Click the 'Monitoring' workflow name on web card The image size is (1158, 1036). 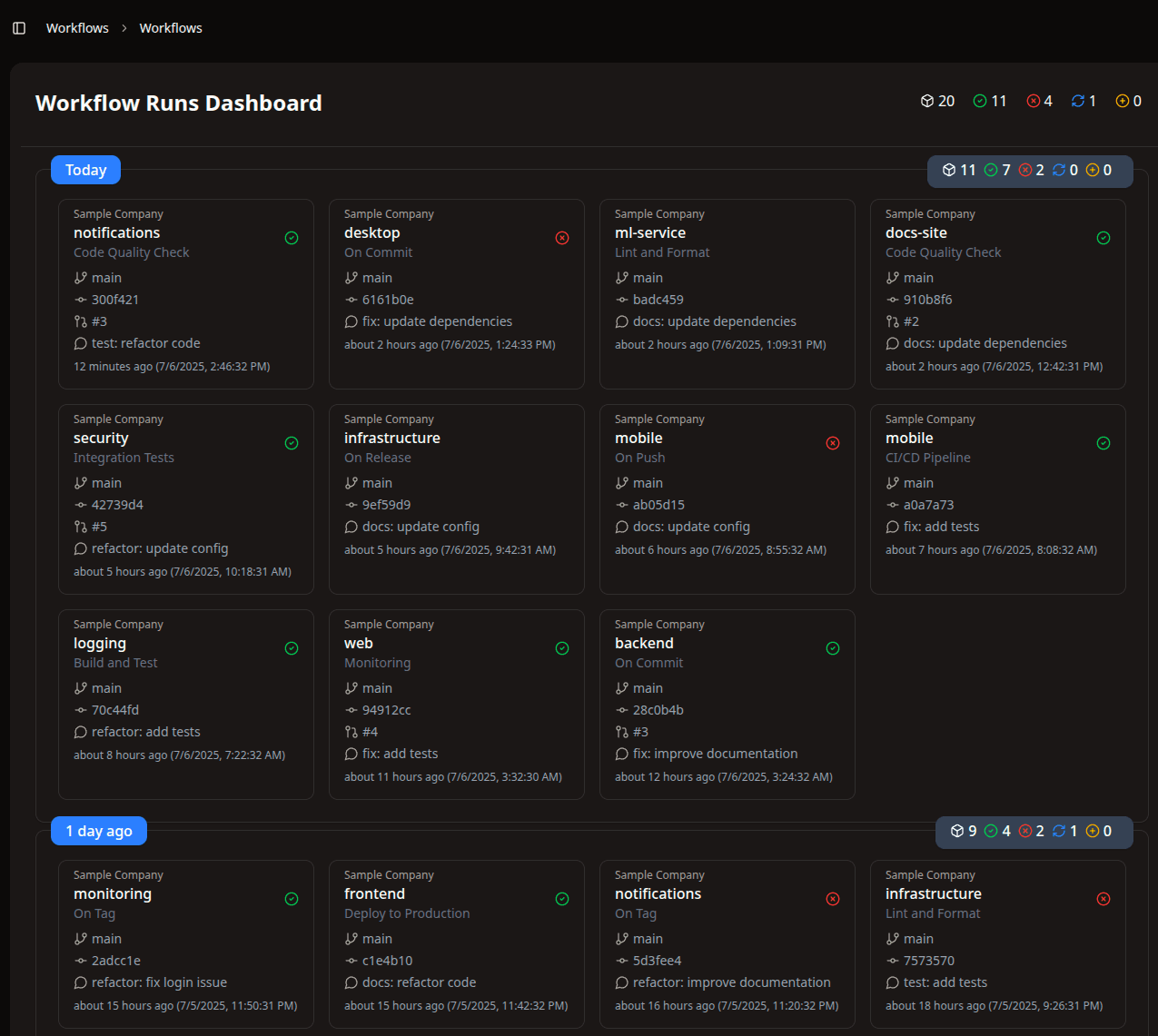click(378, 663)
